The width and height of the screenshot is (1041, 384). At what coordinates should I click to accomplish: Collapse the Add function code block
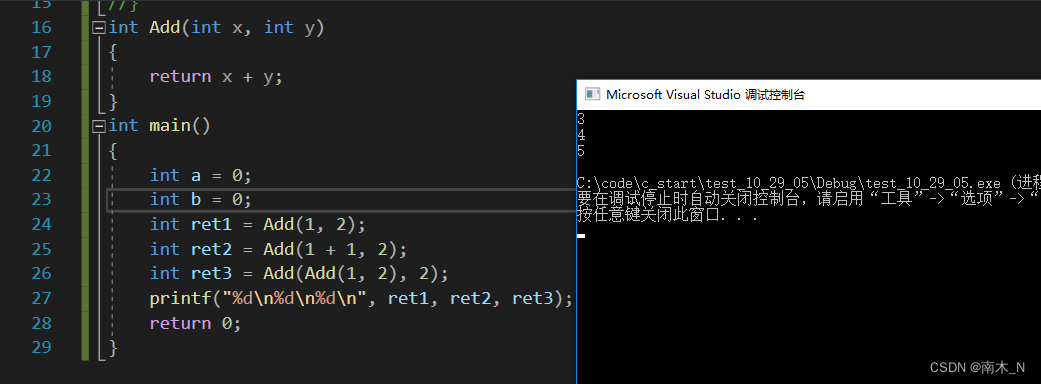pyautogui.click(x=99, y=28)
